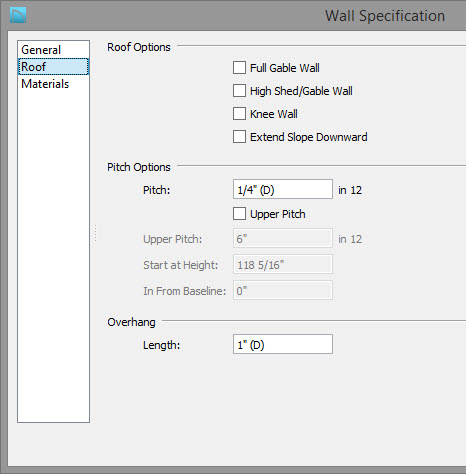The height and width of the screenshot is (474, 466).
Task: Enable the Full Gable Wall checkbox
Action: pyautogui.click(x=239, y=68)
